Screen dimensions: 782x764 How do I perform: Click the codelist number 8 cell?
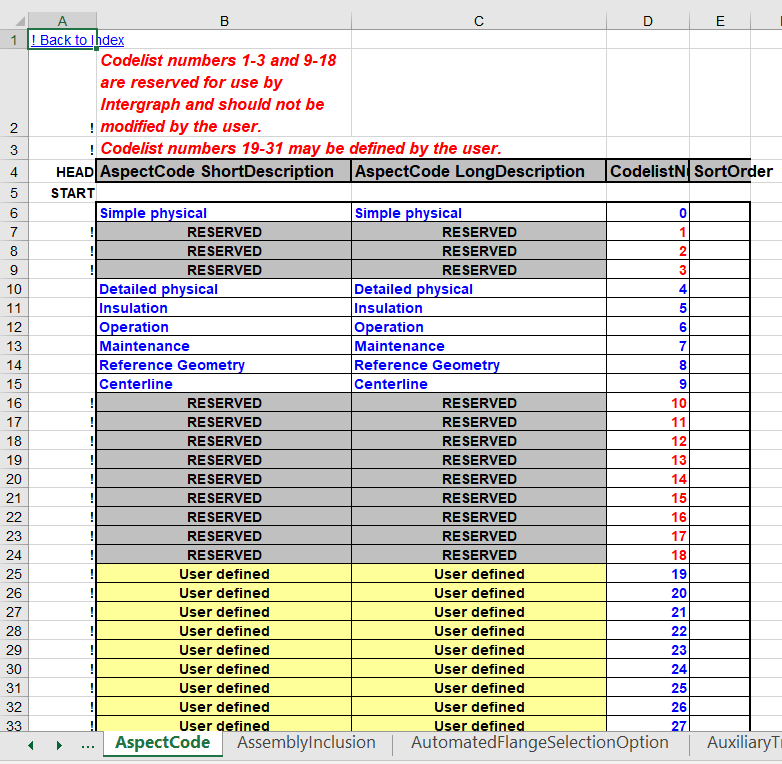648,365
